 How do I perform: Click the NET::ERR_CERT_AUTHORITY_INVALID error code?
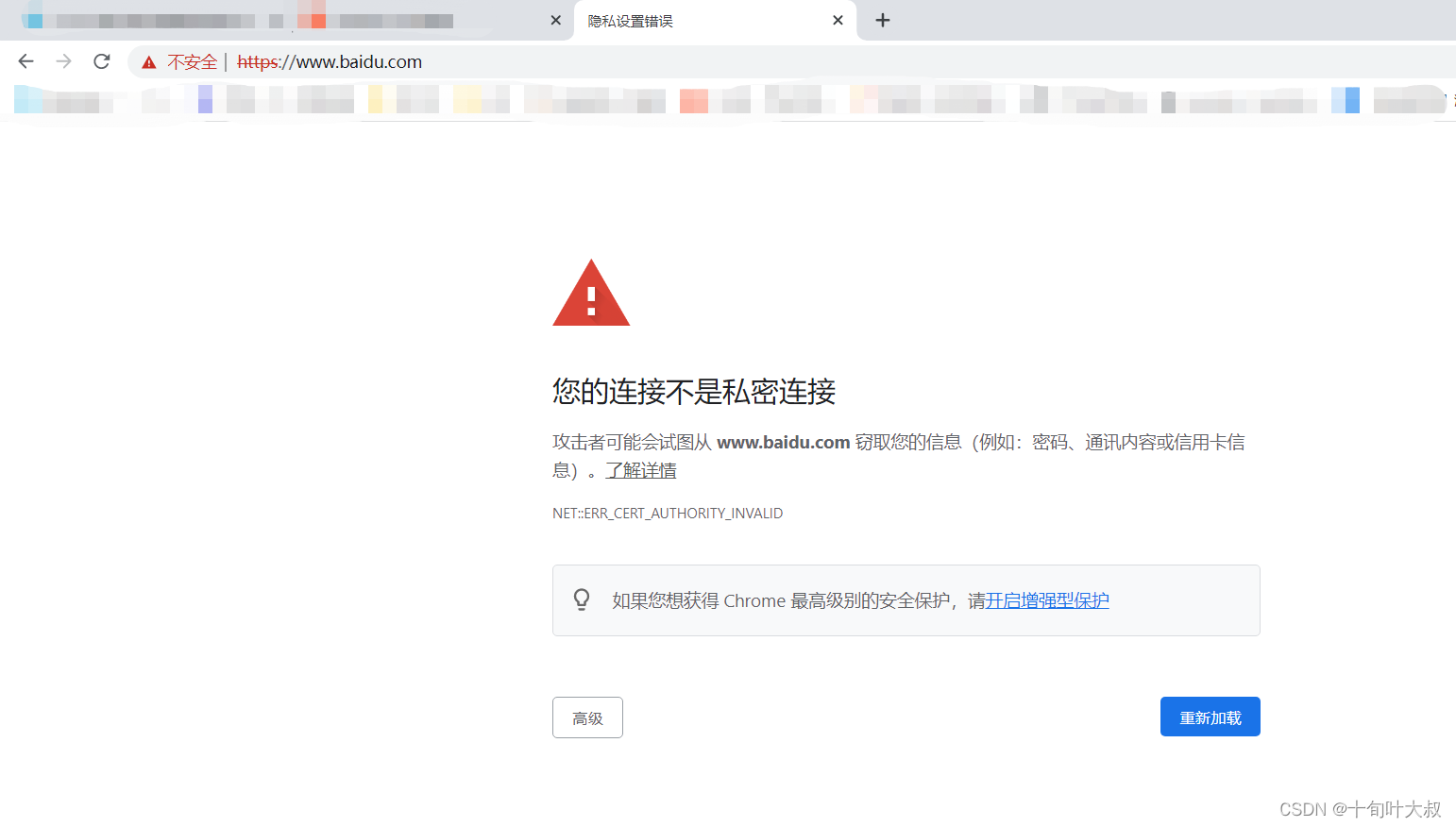pos(668,514)
